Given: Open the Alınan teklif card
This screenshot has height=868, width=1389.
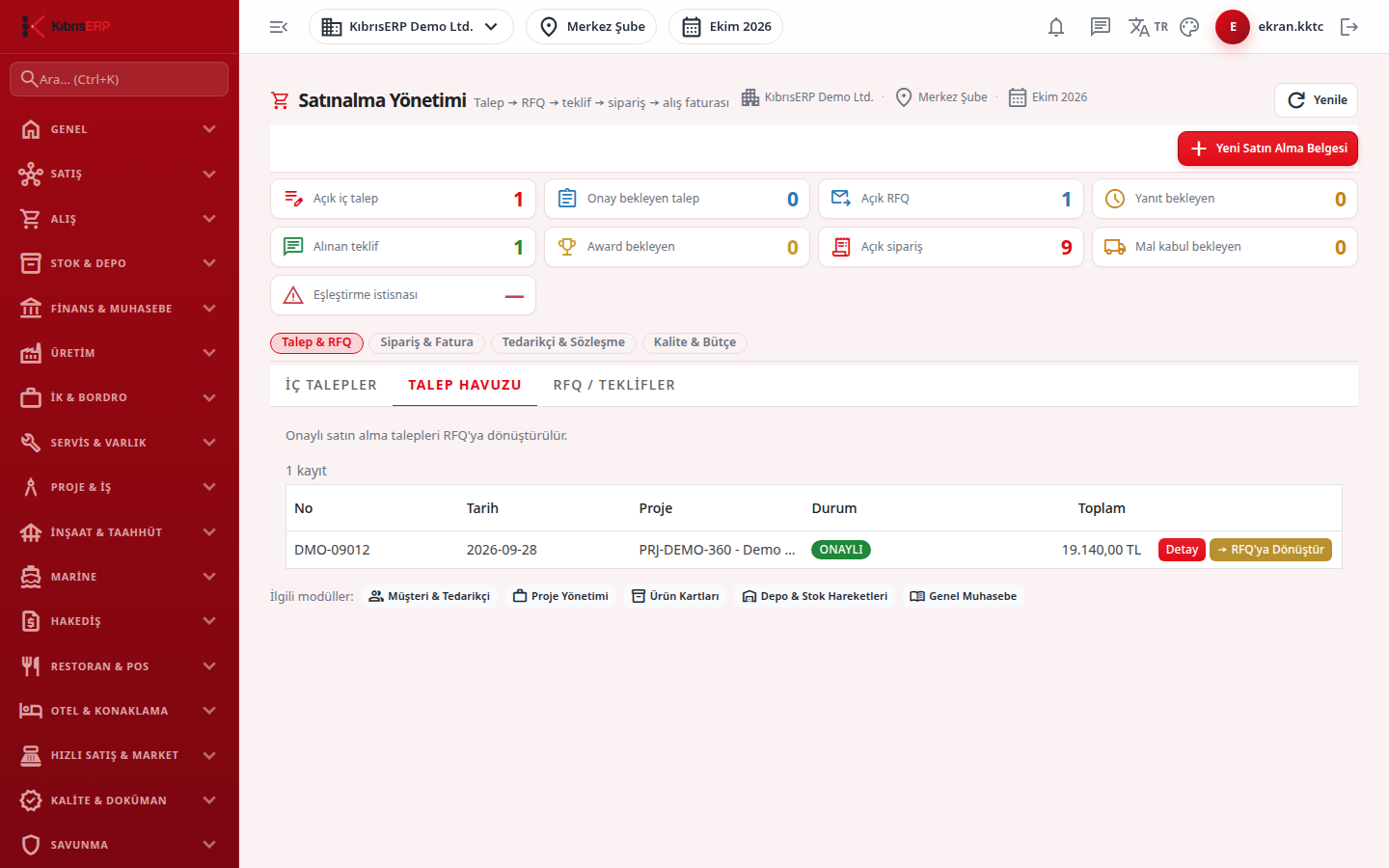Looking at the screenshot, I should pyautogui.click(x=403, y=247).
